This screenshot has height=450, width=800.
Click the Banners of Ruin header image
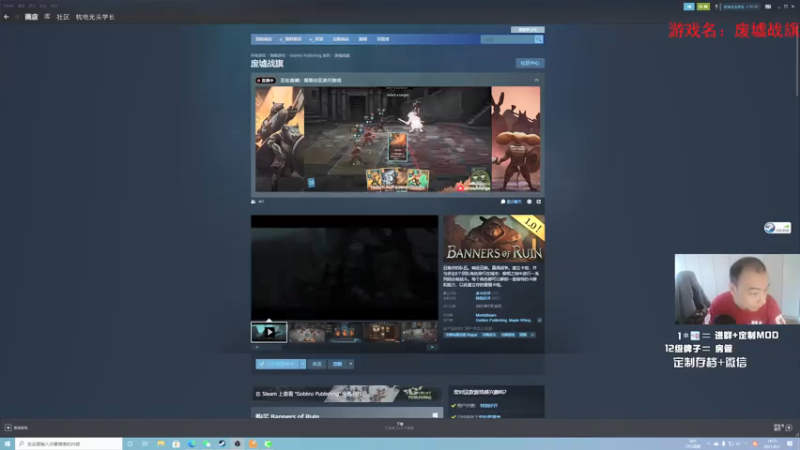pos(493,238)
